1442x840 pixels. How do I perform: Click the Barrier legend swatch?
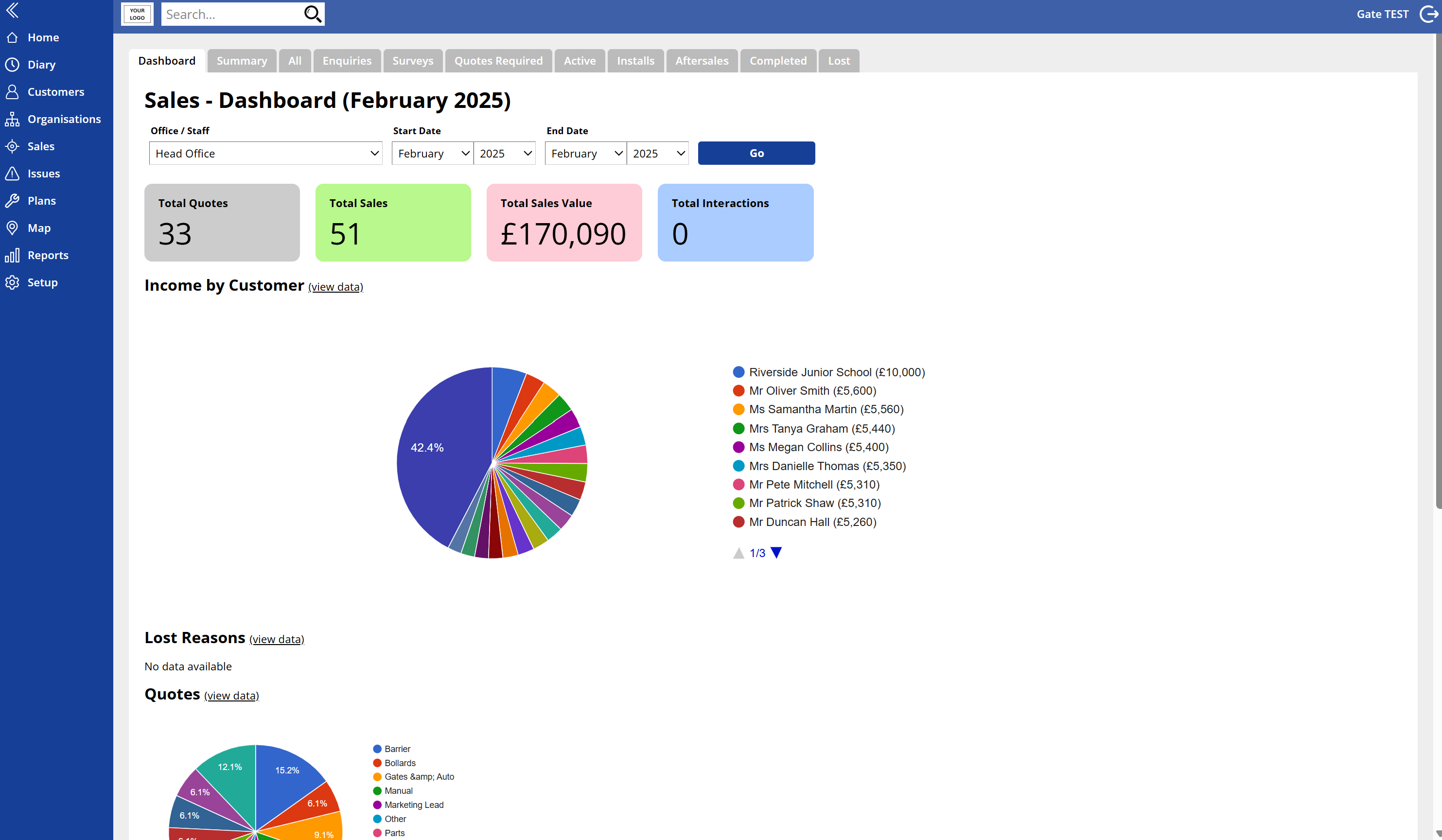click(377, 749)
